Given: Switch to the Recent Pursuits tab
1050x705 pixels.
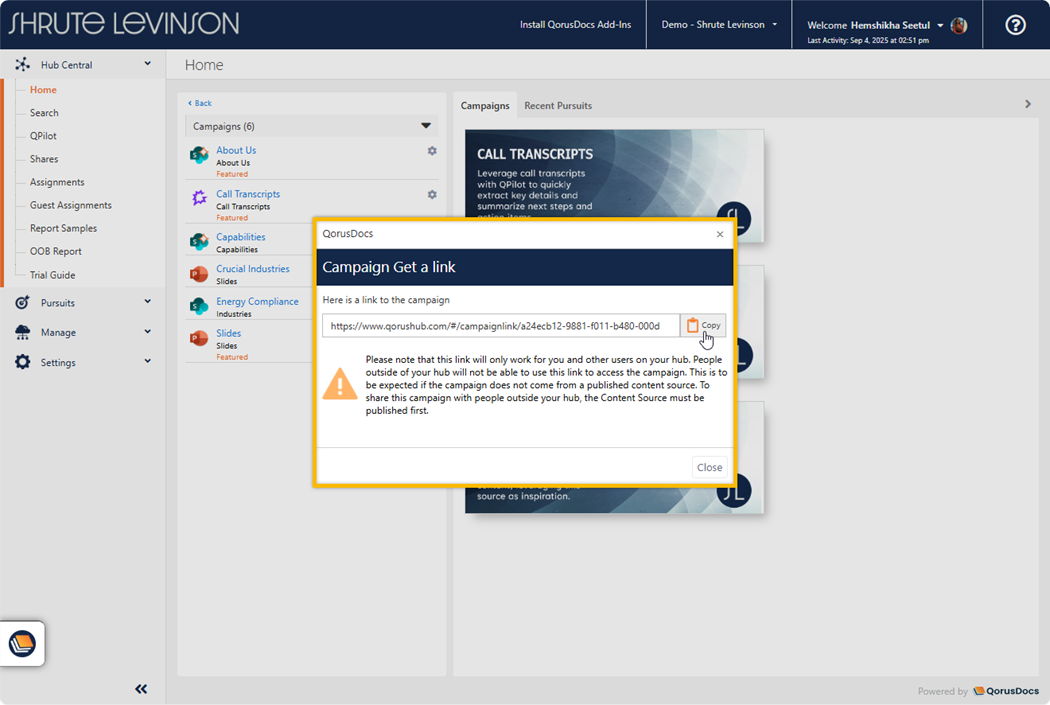Looking at the screenshot, I should (x=558, y=106).
